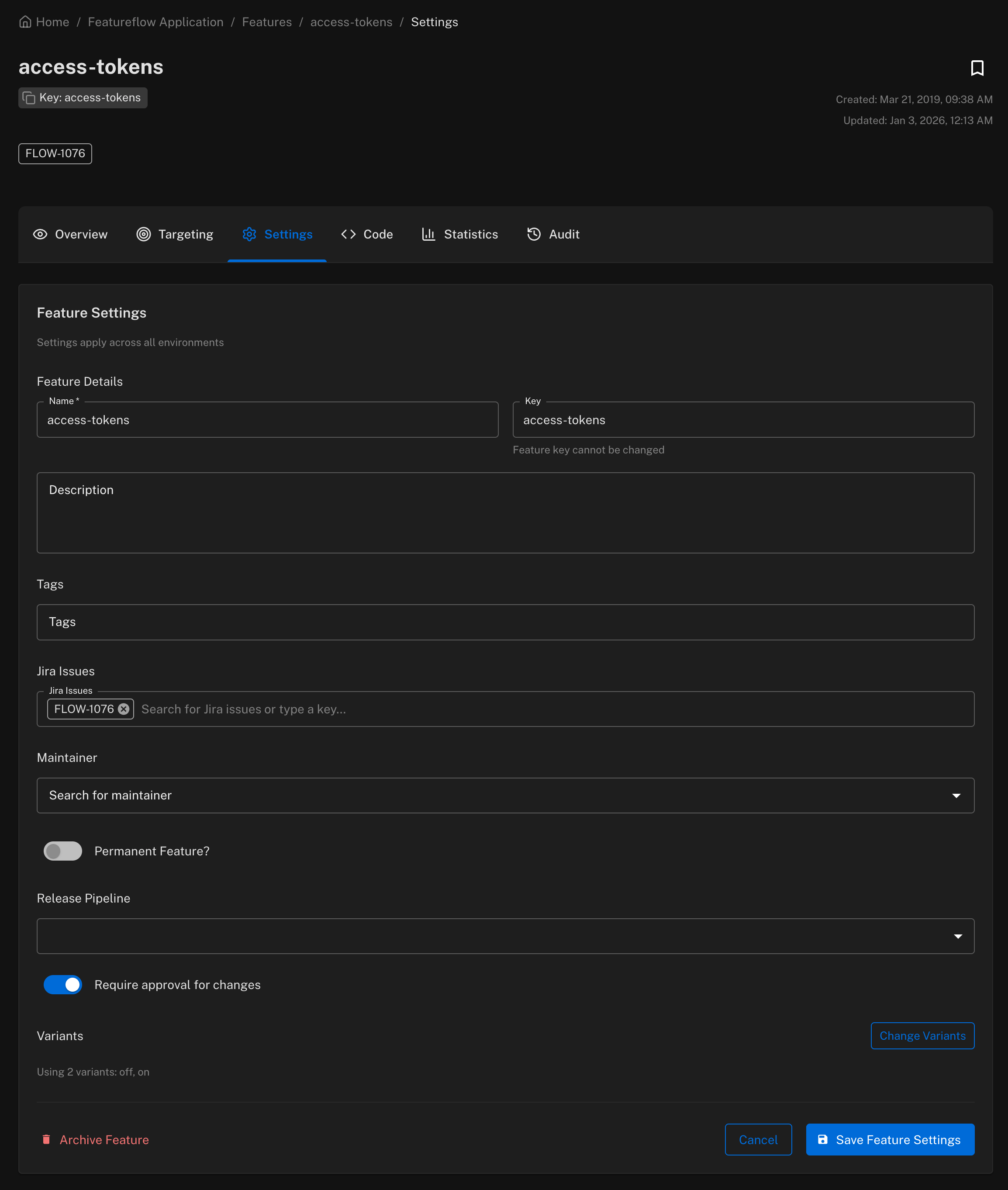Click the Settings breadcrumb text
Image resolution: width=1008 pixels, height=1190 pixels.
434,22
